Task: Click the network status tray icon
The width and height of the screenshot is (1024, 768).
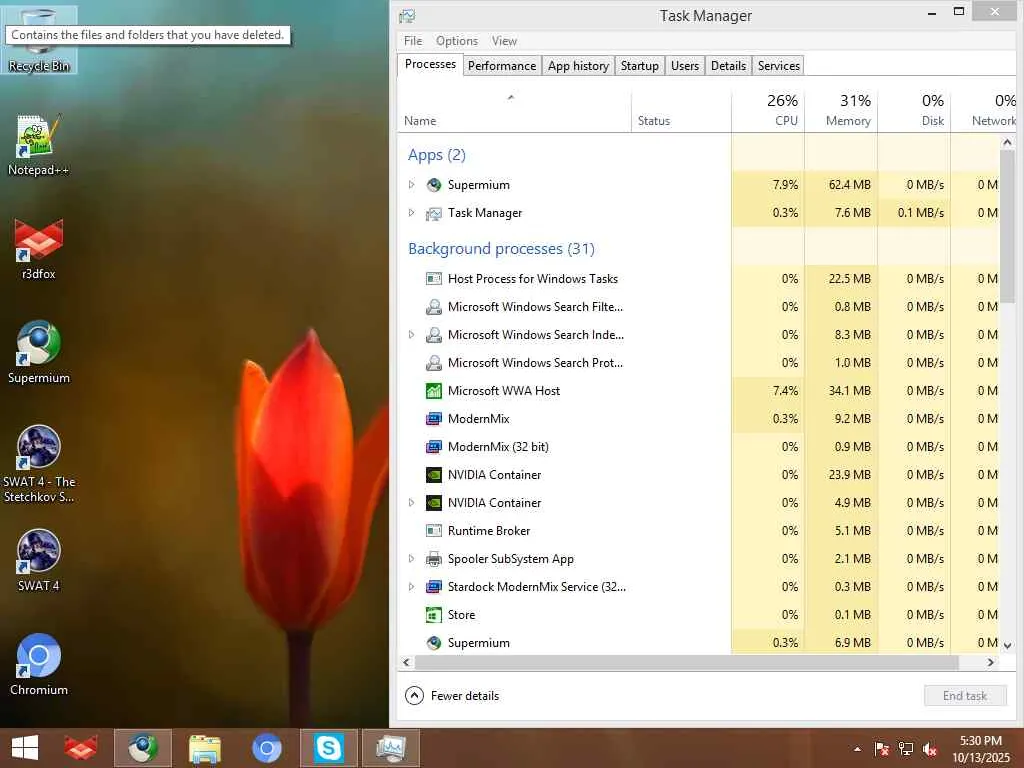Action: tap(906, 749)
